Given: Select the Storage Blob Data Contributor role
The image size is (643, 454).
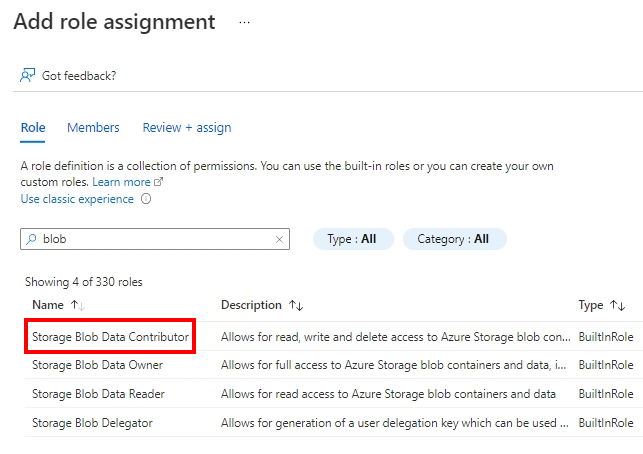Looking at the screenshot, I should pos(110,337).
